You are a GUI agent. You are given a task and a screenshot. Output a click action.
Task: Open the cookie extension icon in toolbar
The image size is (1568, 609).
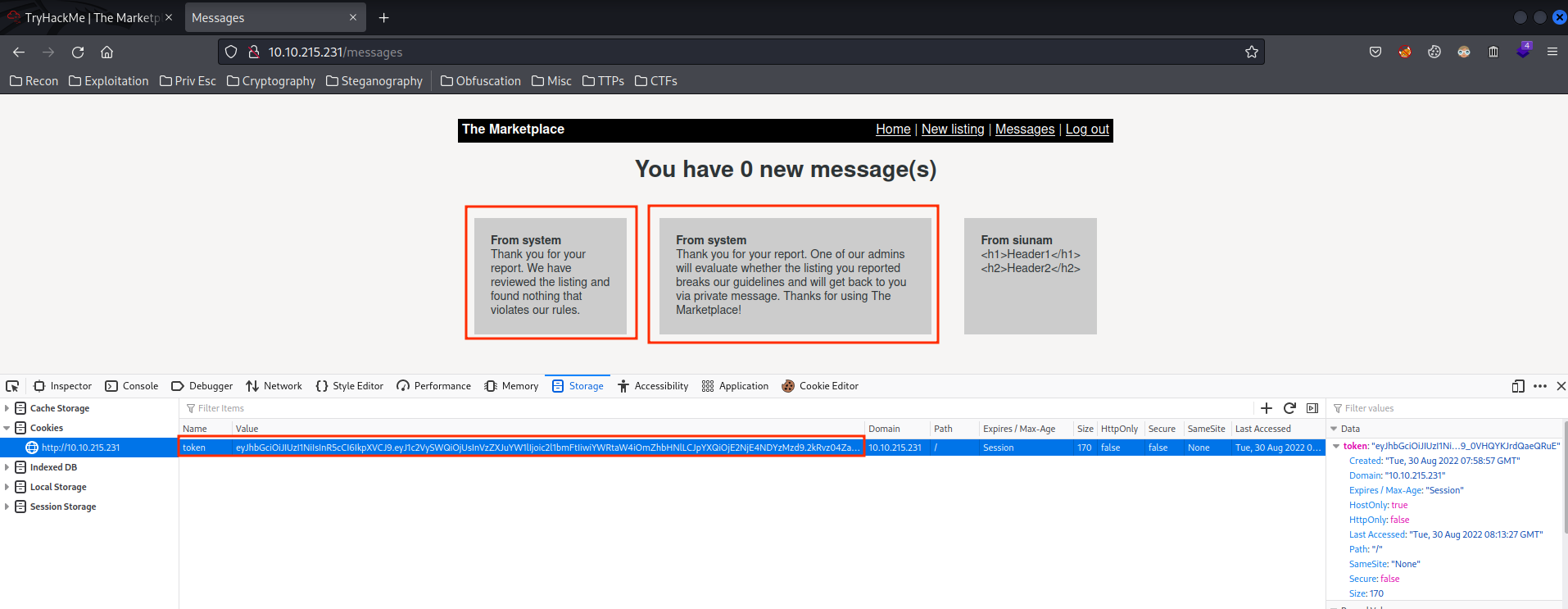tap(1434, 52)
